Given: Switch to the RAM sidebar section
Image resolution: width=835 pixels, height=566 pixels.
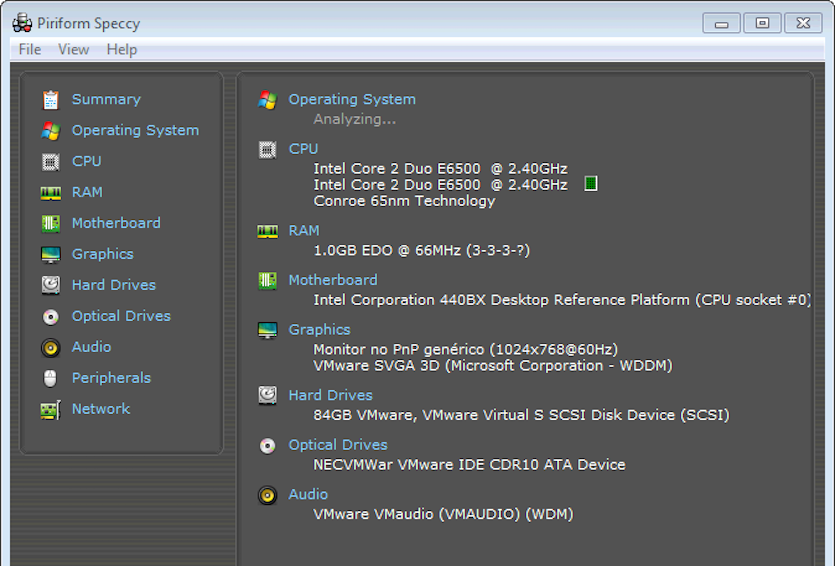Looking at the screenshot, I should click(x=87, y=192).
